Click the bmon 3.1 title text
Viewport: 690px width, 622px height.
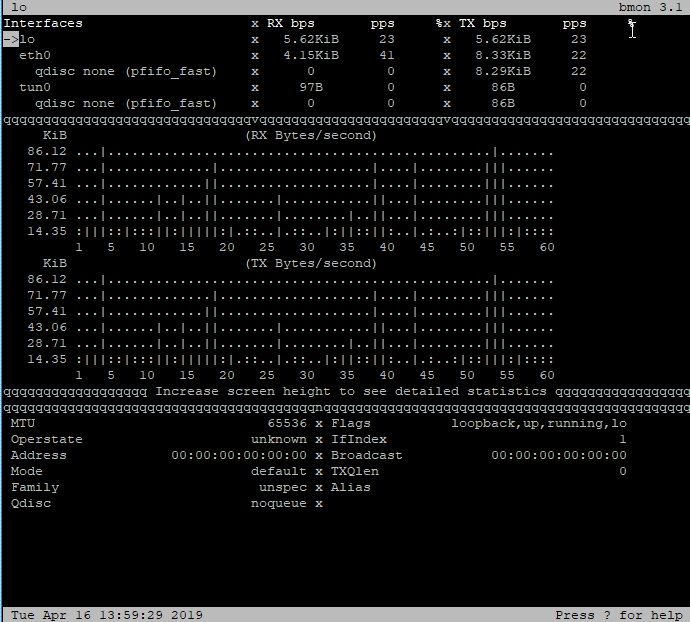click(650, 7)
